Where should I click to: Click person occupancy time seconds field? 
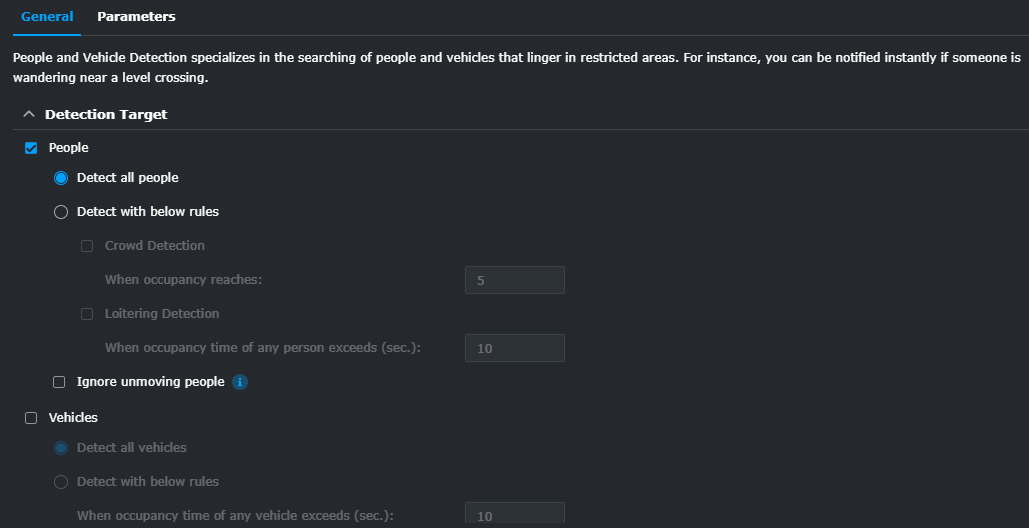(515, 348)
